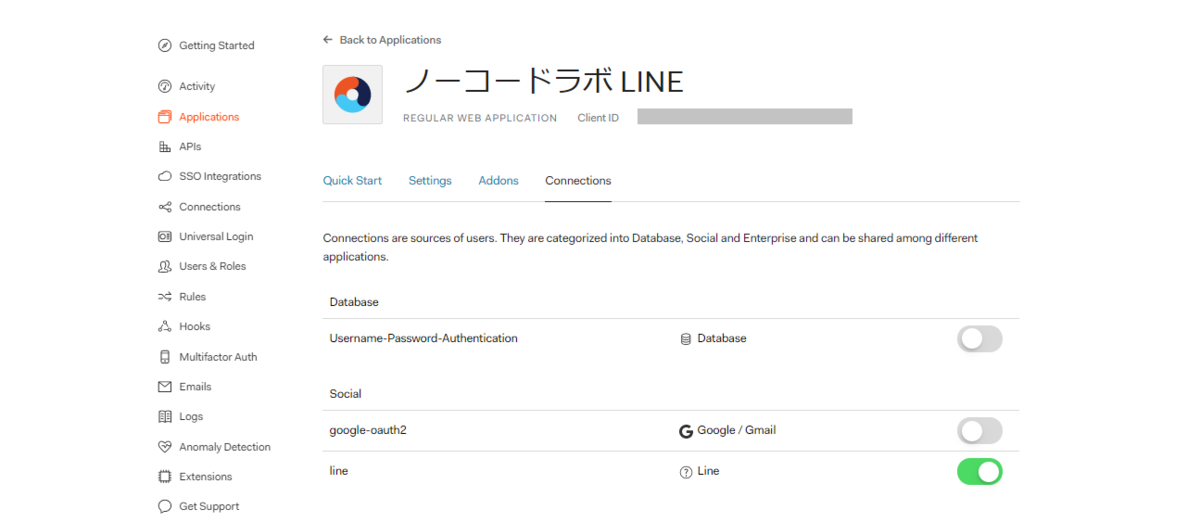Screen dimensions: 1200x522
Task: Go to Emails page
Action: [195, 387]
